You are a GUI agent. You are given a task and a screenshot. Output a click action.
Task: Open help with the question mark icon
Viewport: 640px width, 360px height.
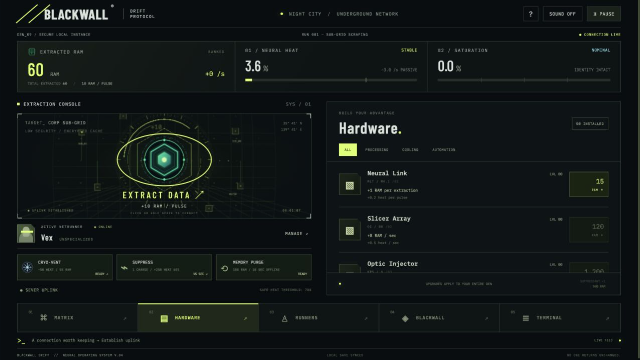pyautogui.click(x=531, y=14)
